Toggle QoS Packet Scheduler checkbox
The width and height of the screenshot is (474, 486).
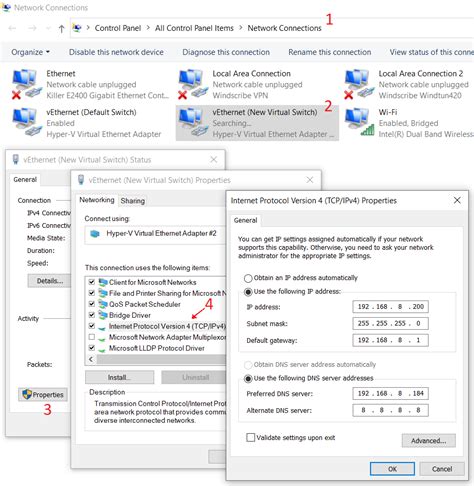coord(92,304)
